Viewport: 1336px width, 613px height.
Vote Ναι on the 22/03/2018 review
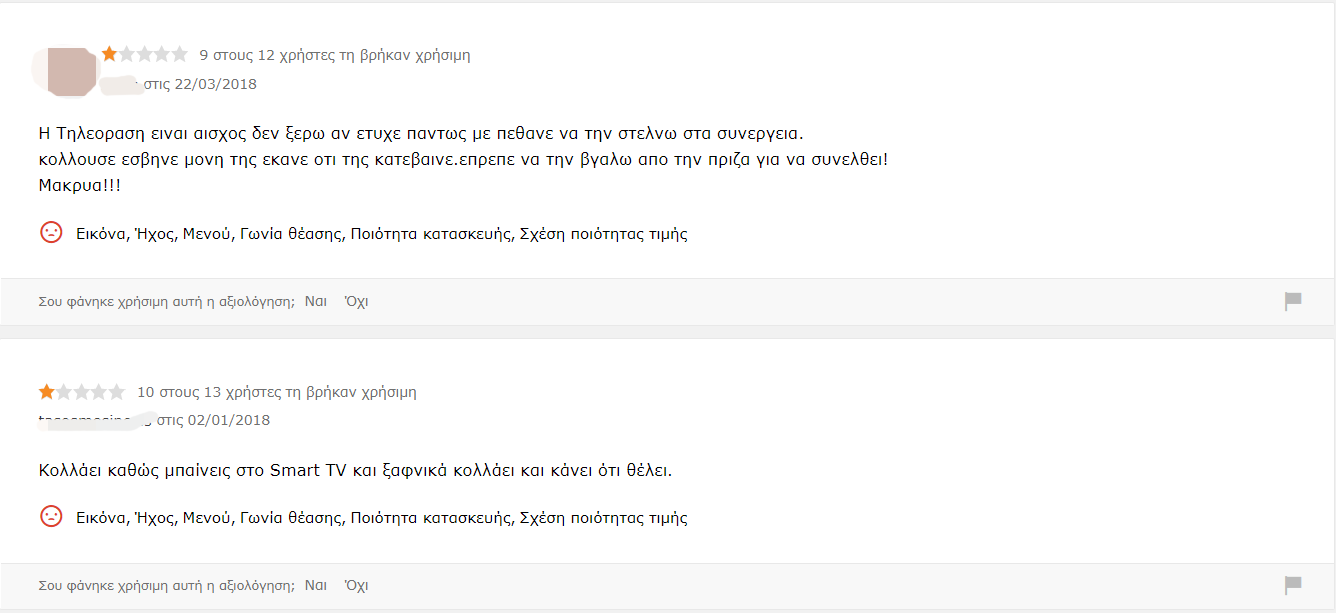pyautogui.click(x=316, y=301)
